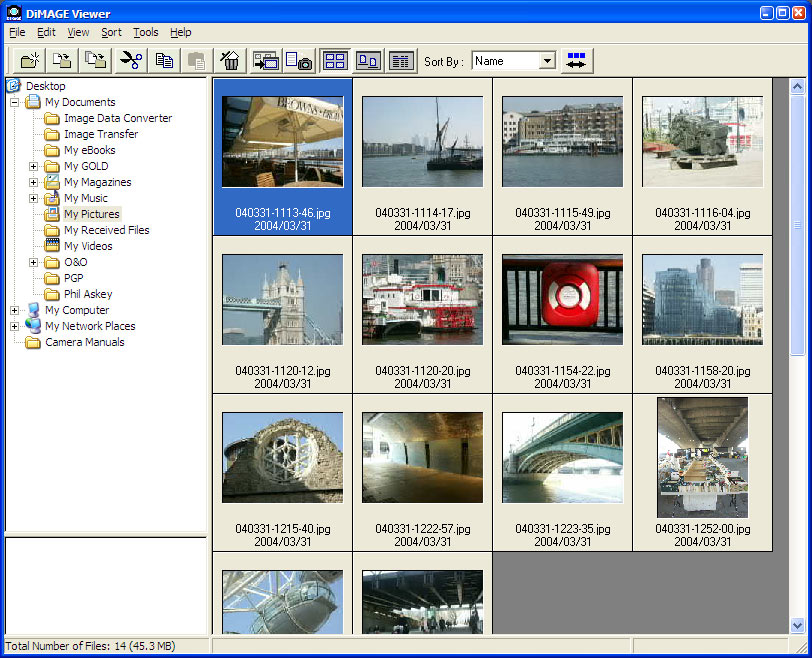This screenshot has height=658, width=812.
Task: Open the Help menu
Action: coord(181,32)
